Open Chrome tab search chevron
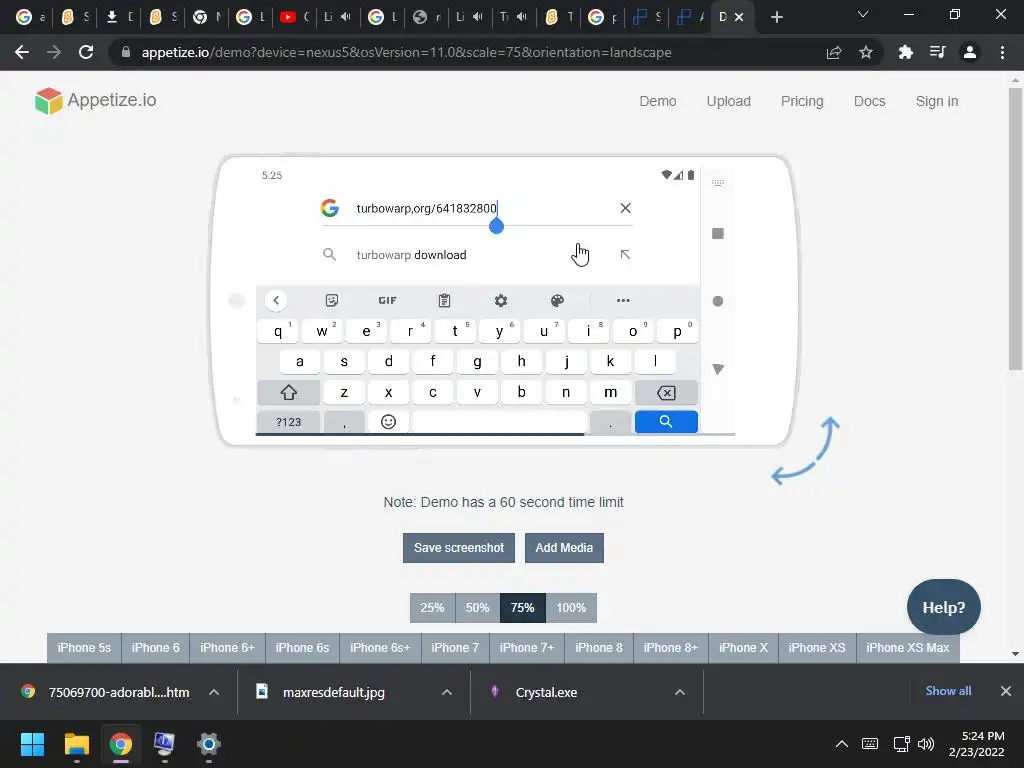This screenshot has width=1024, height=768. point(863,14)
